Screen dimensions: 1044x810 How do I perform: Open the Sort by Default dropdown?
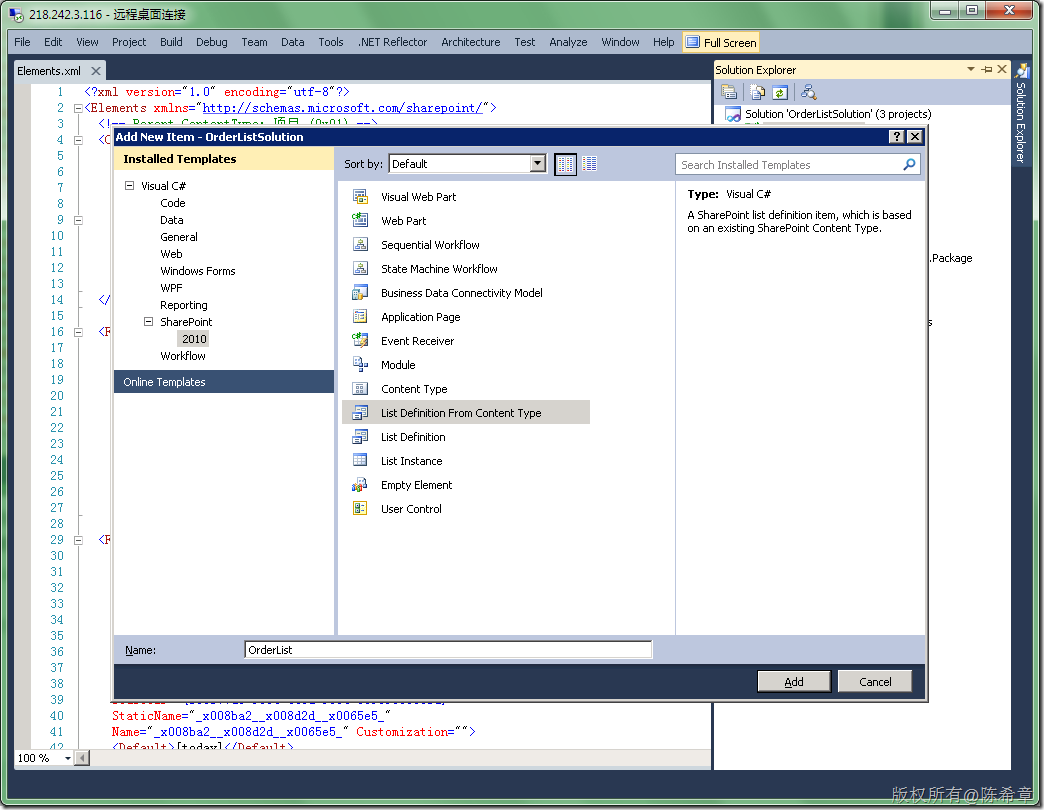tap(538, 164)
